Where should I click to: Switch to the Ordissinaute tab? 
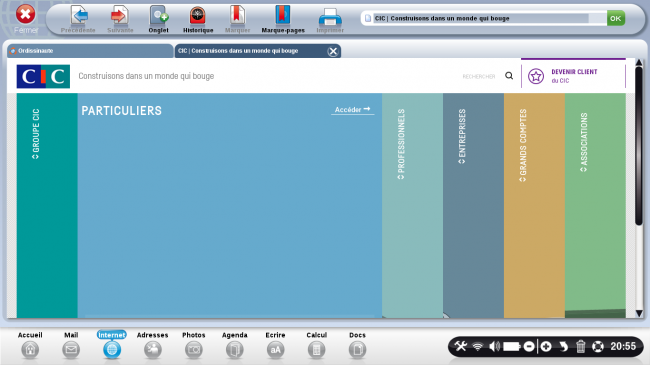pos(90,51)
